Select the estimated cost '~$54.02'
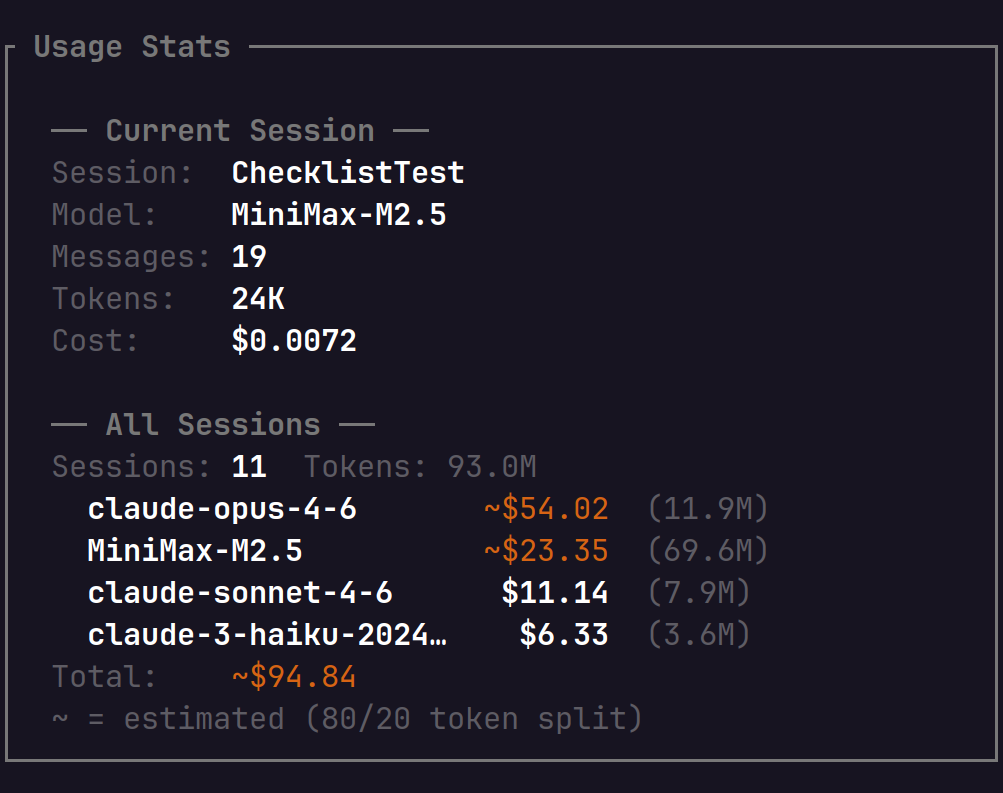Screen dimensions: 1003x793 pos(546,508)
